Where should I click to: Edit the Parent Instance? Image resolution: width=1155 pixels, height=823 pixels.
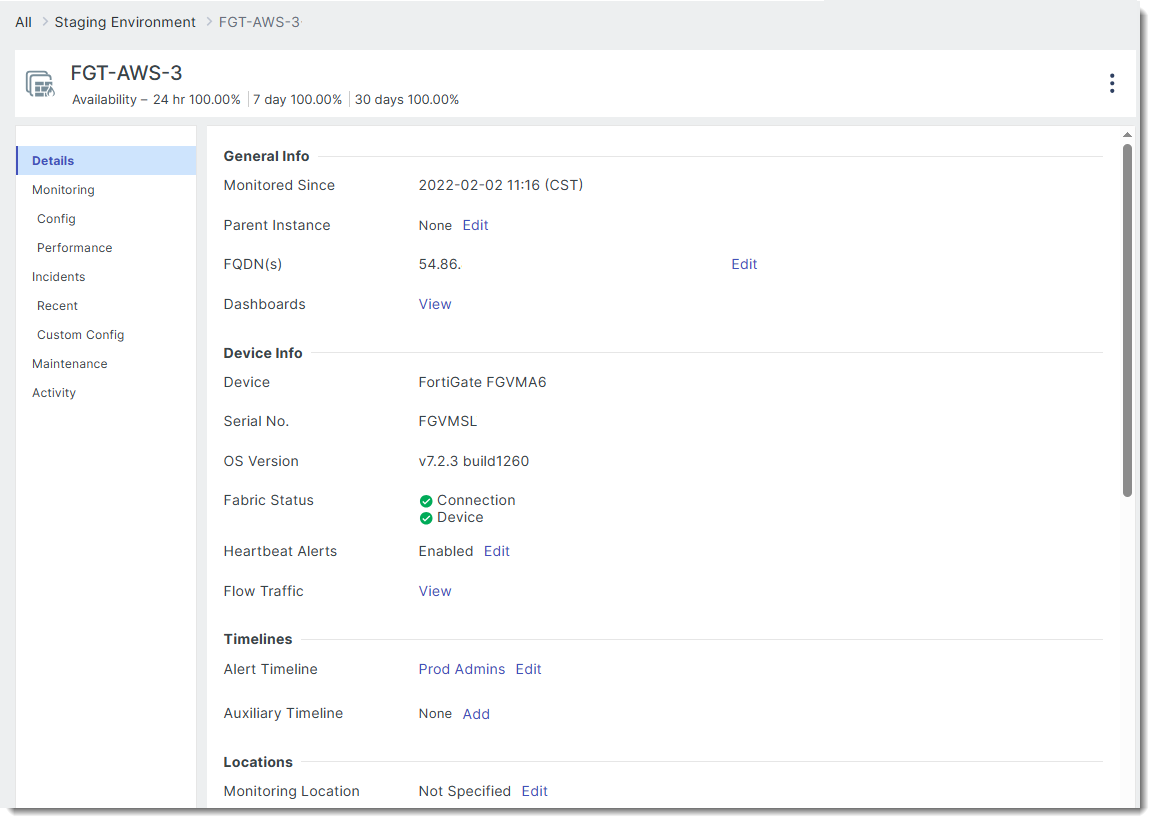click(x=475, y=226)
